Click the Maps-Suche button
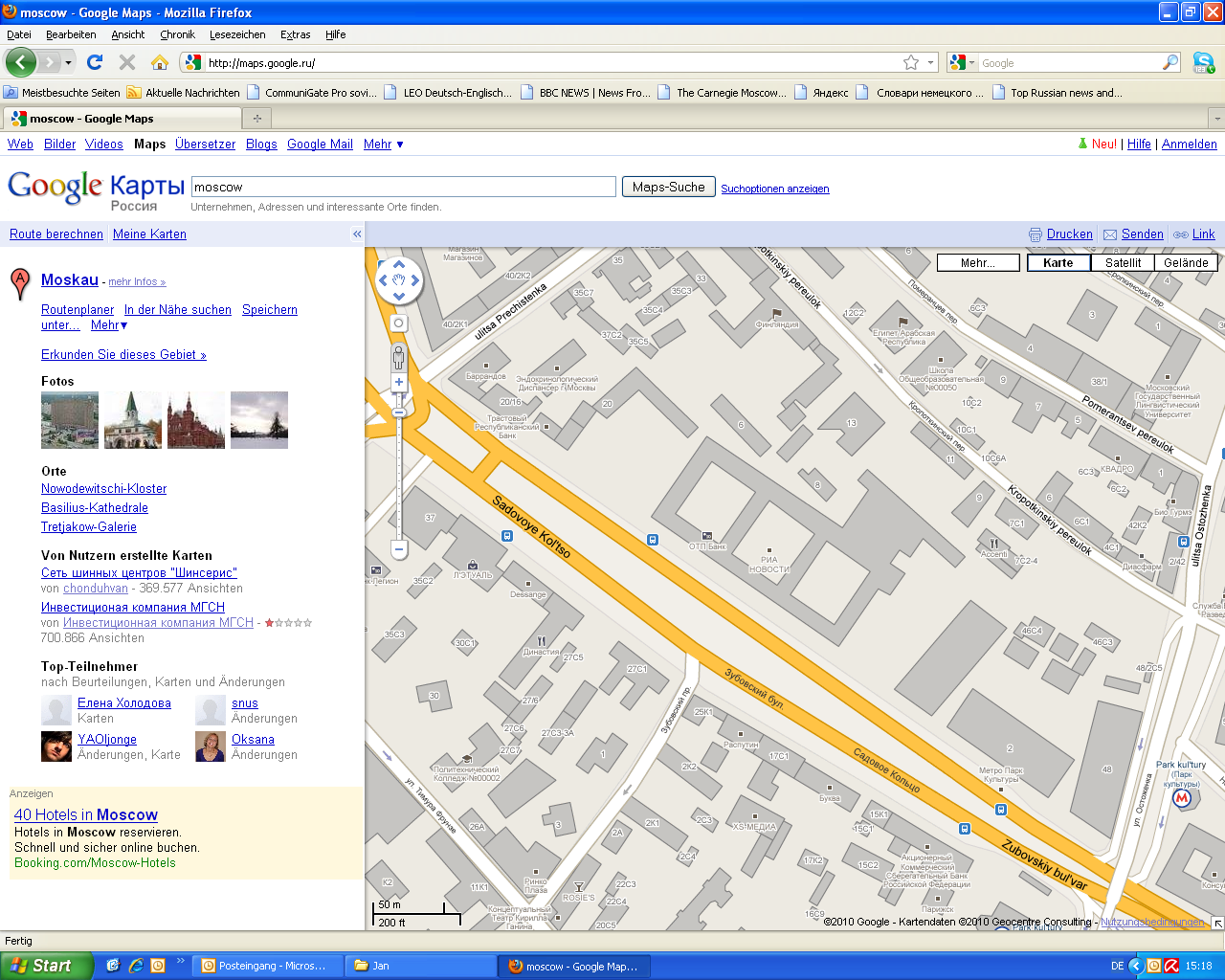 (669, 188)
